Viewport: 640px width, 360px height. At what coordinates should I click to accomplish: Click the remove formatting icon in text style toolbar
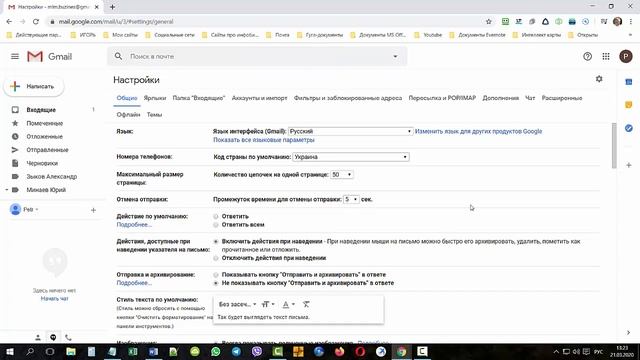pos(306,304)
